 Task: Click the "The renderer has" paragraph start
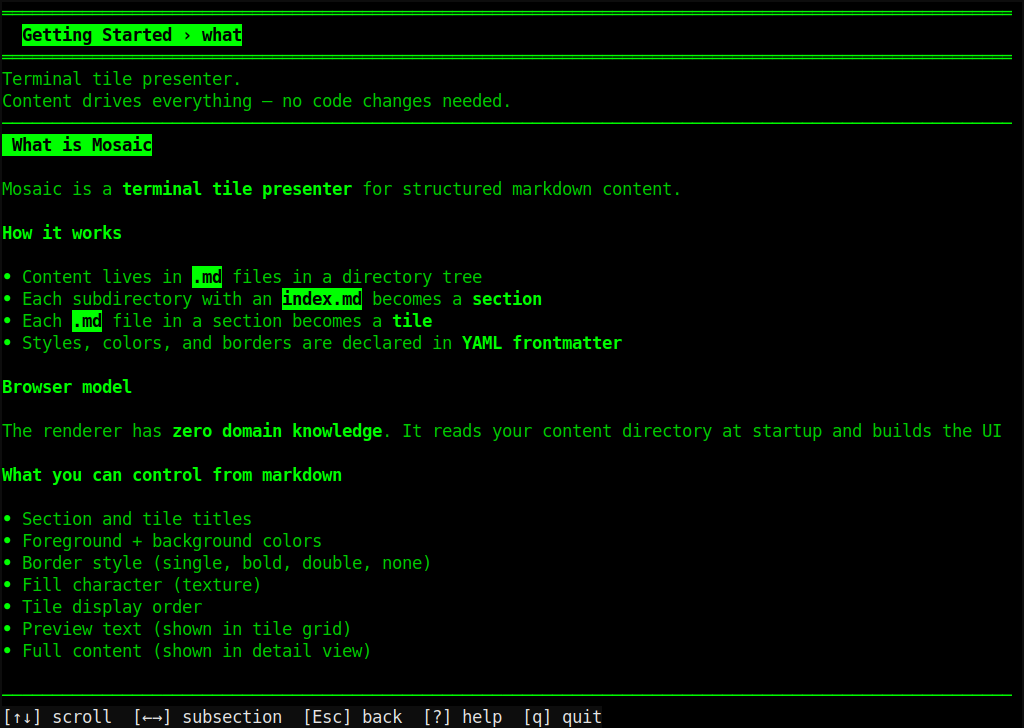coord(82,431)
